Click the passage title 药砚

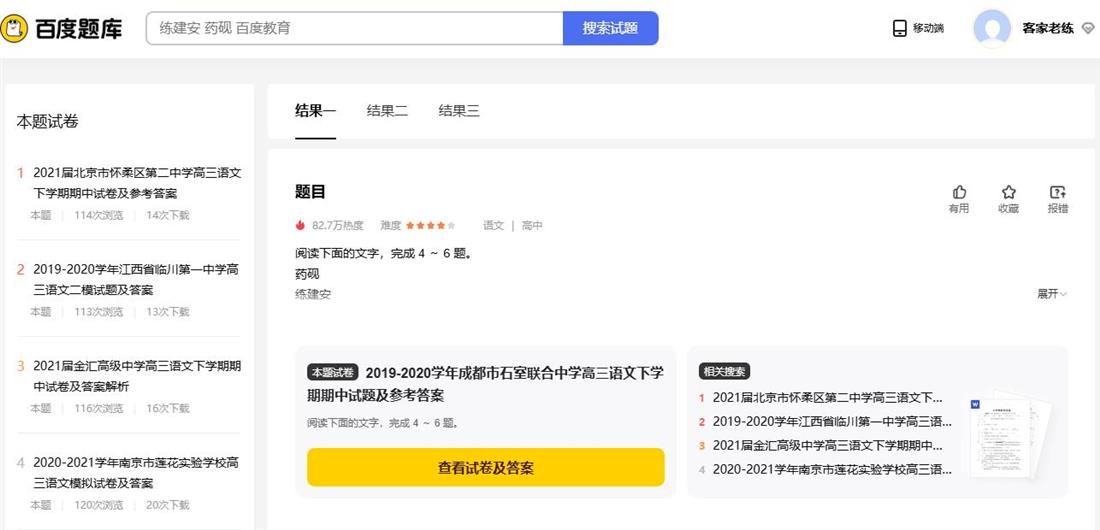307,274
